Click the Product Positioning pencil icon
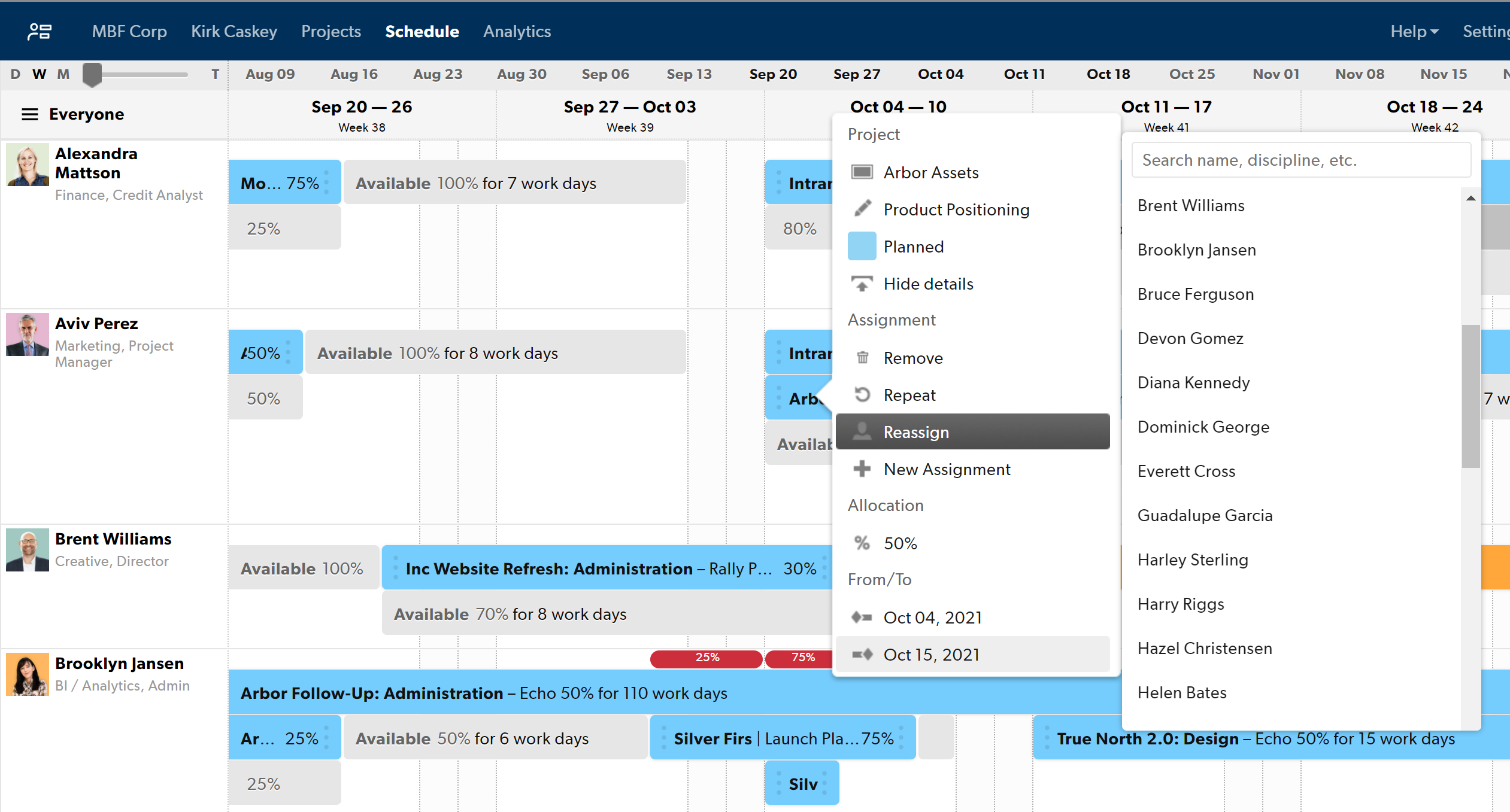Image resolution: width=1510 pixels, height=812 pixels. click(x=861, y=208)
